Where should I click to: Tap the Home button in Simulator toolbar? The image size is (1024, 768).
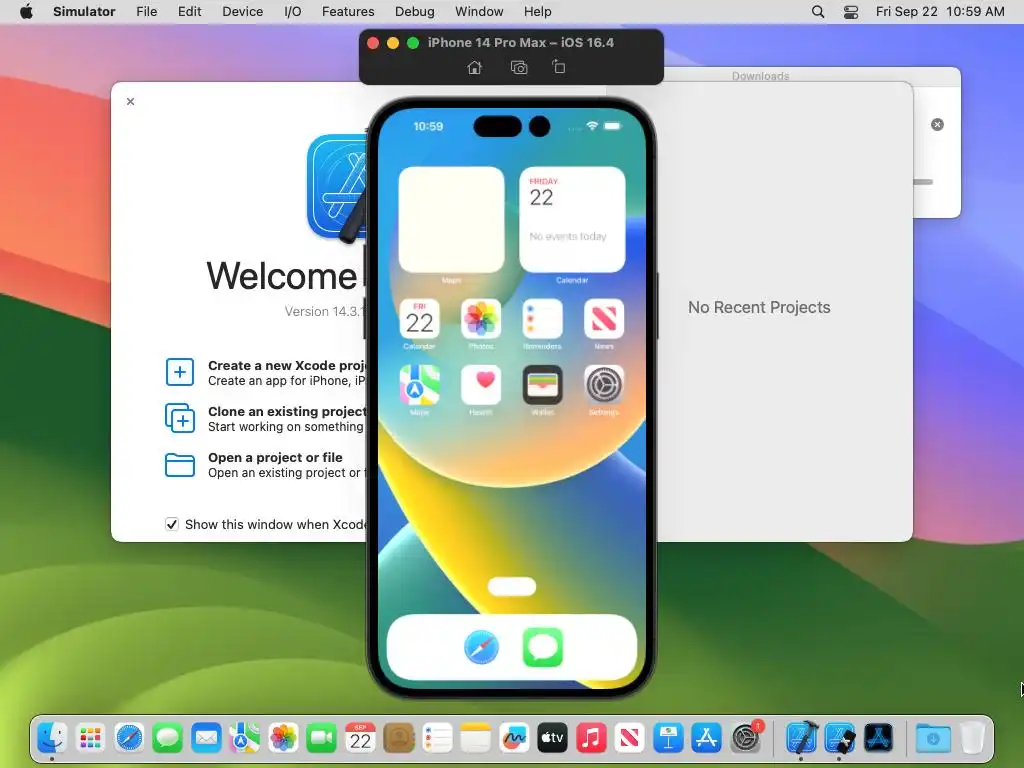pos(475,67)
